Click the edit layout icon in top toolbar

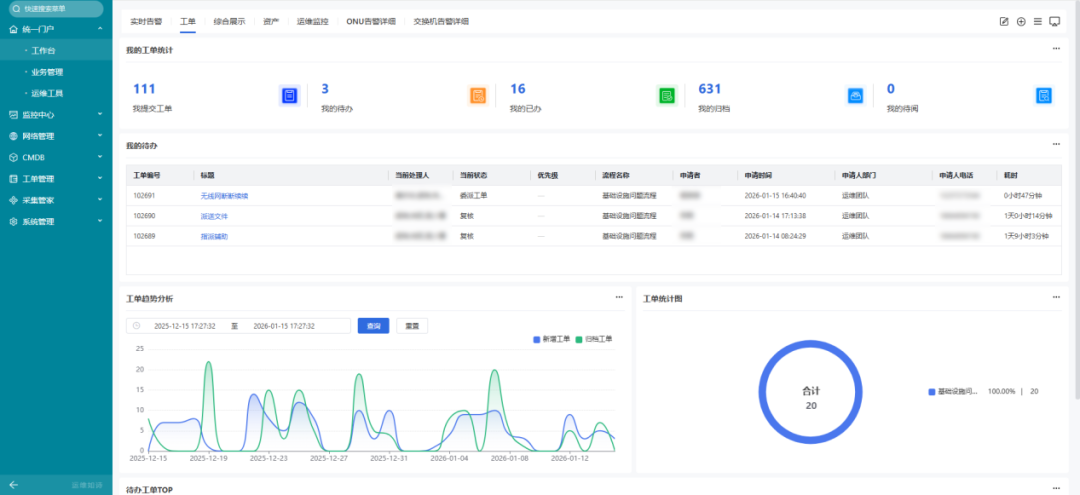(x=1005, y=21)
